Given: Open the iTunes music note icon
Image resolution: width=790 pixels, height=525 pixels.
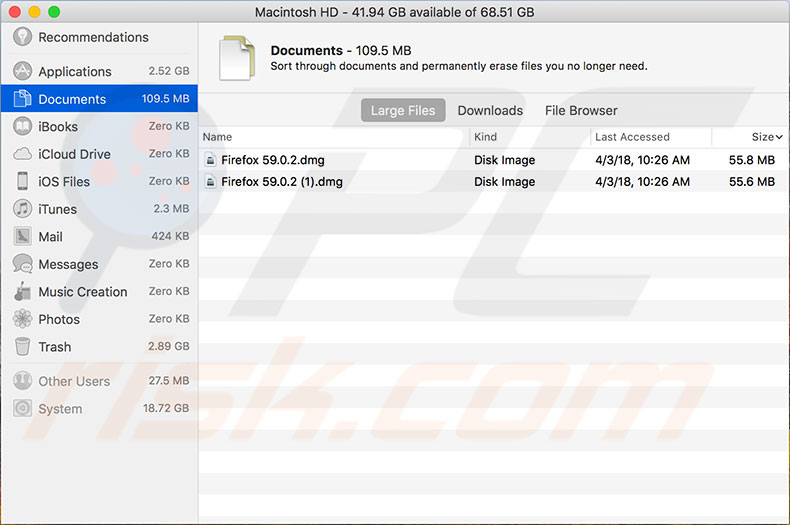Looking at the screenshot, I should pos(22,209).
